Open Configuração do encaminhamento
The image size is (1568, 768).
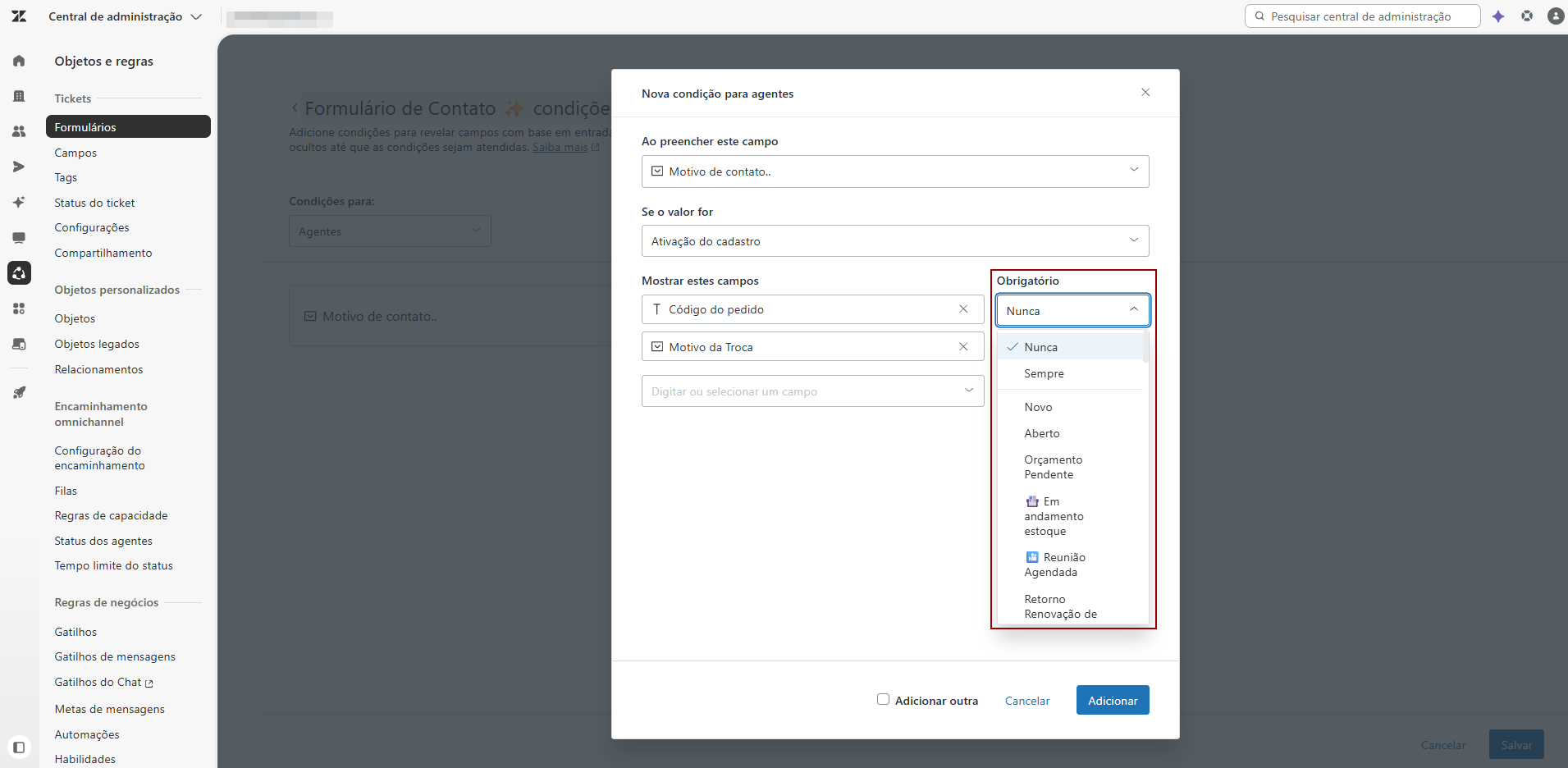point(99,458)
